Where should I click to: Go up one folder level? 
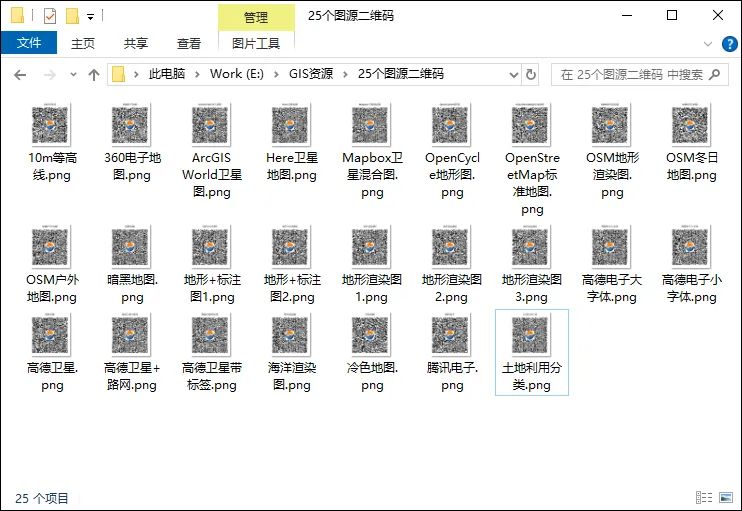tap(94, 75)
